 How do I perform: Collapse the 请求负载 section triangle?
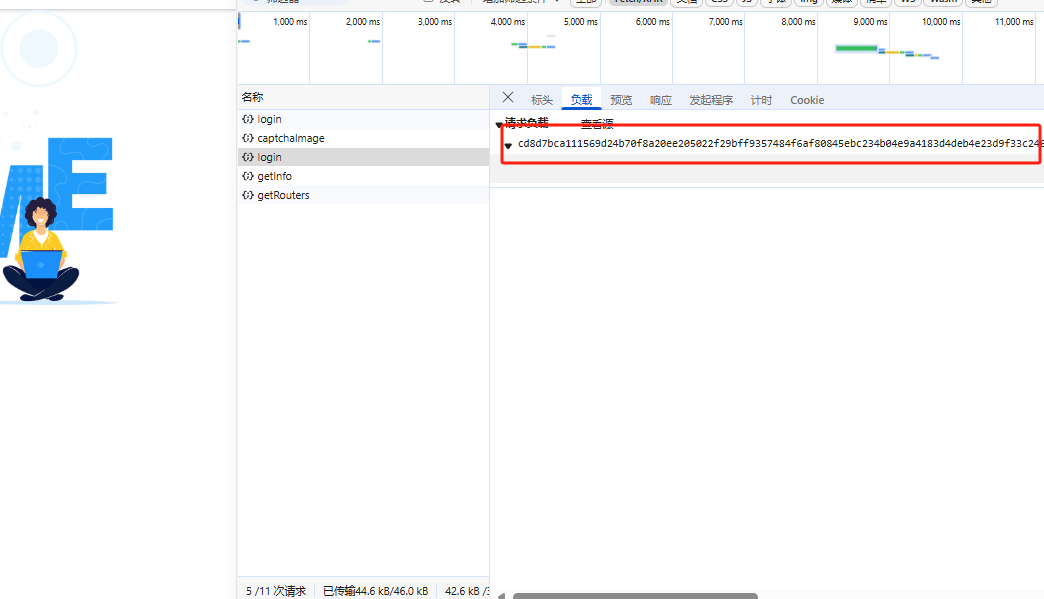pyautogui.click(x=499, y=124)
